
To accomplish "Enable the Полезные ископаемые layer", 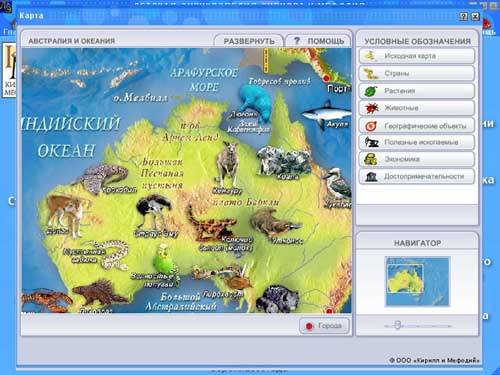I will pyautogui.click(x=417, y=142).
